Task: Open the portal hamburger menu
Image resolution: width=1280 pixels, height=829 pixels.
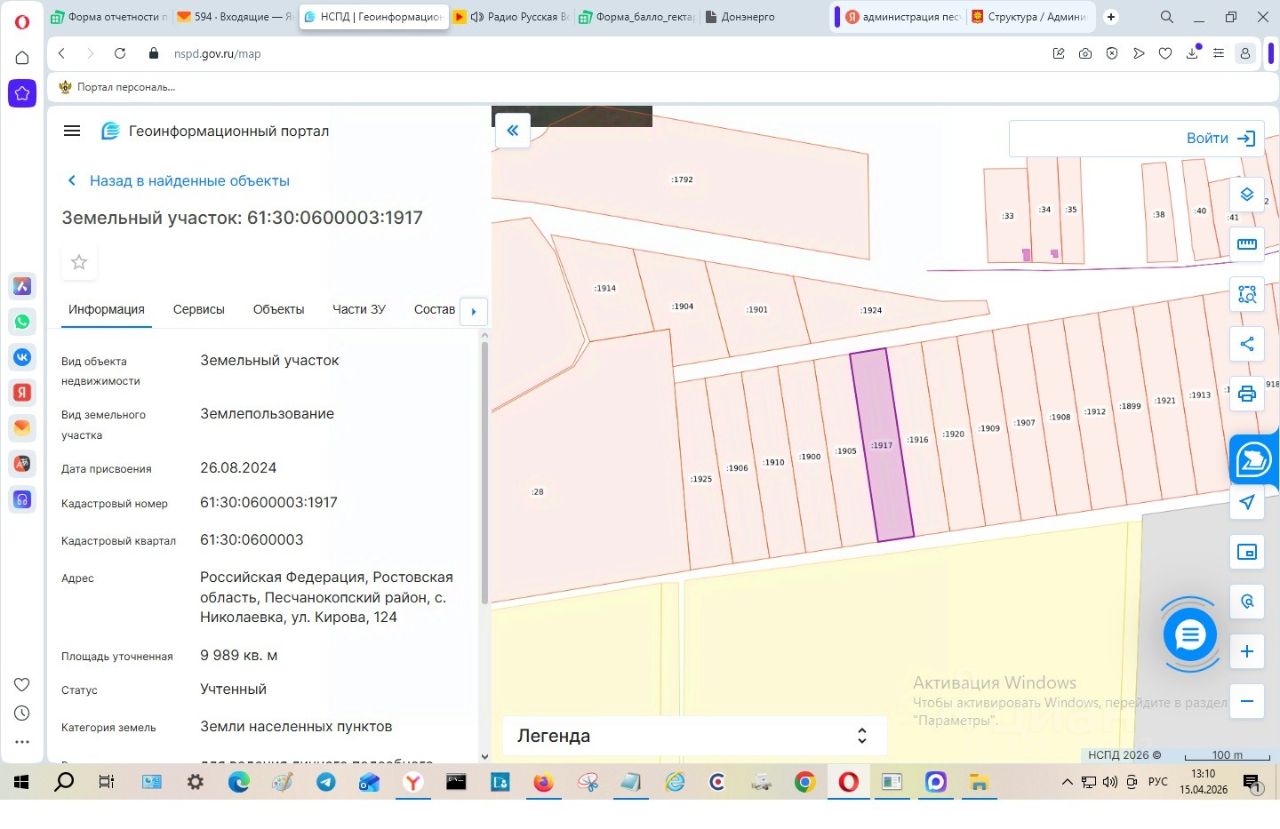Action: (x=72, y=131)
